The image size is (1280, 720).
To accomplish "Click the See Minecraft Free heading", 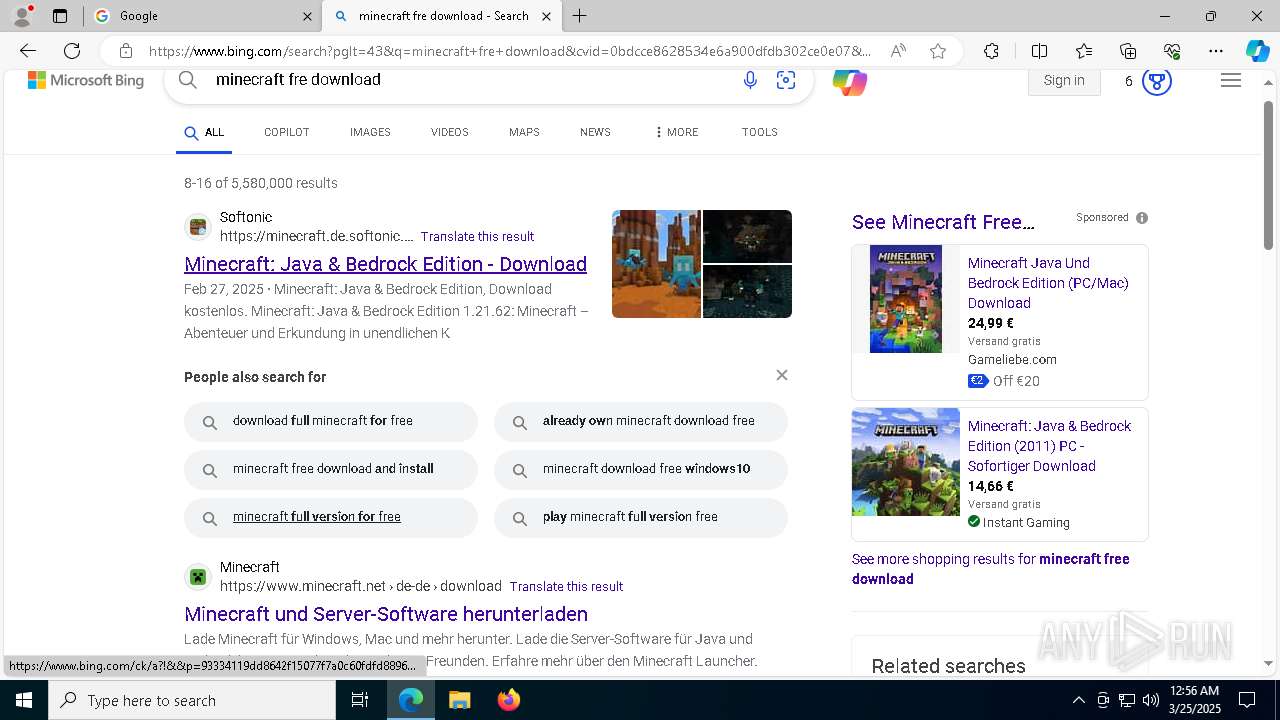I will (943, 222).
